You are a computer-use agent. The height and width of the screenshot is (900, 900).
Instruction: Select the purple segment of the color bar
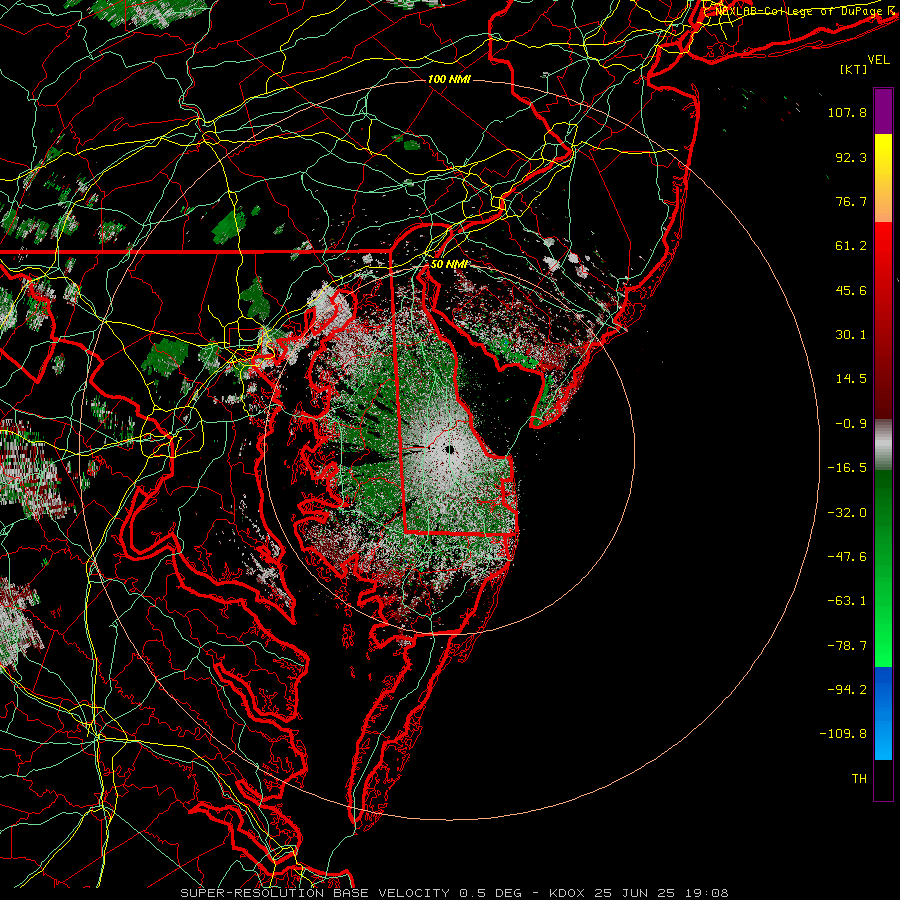point(883,111)
